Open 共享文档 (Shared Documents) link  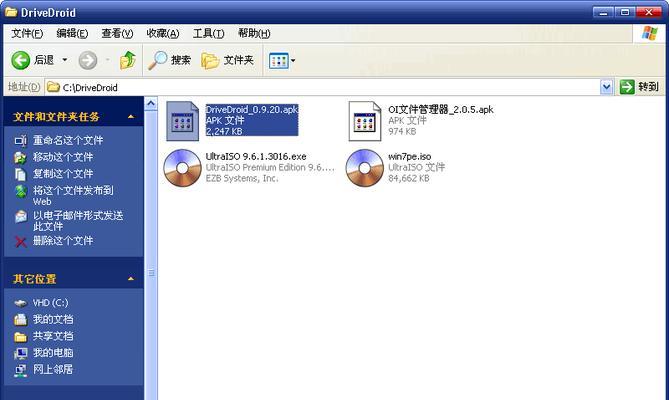53,336
